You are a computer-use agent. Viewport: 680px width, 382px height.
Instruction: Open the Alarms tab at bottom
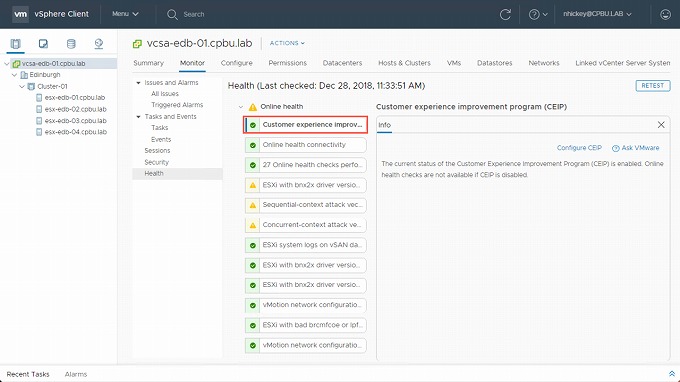pyautogui.click(x=76, y=374)
